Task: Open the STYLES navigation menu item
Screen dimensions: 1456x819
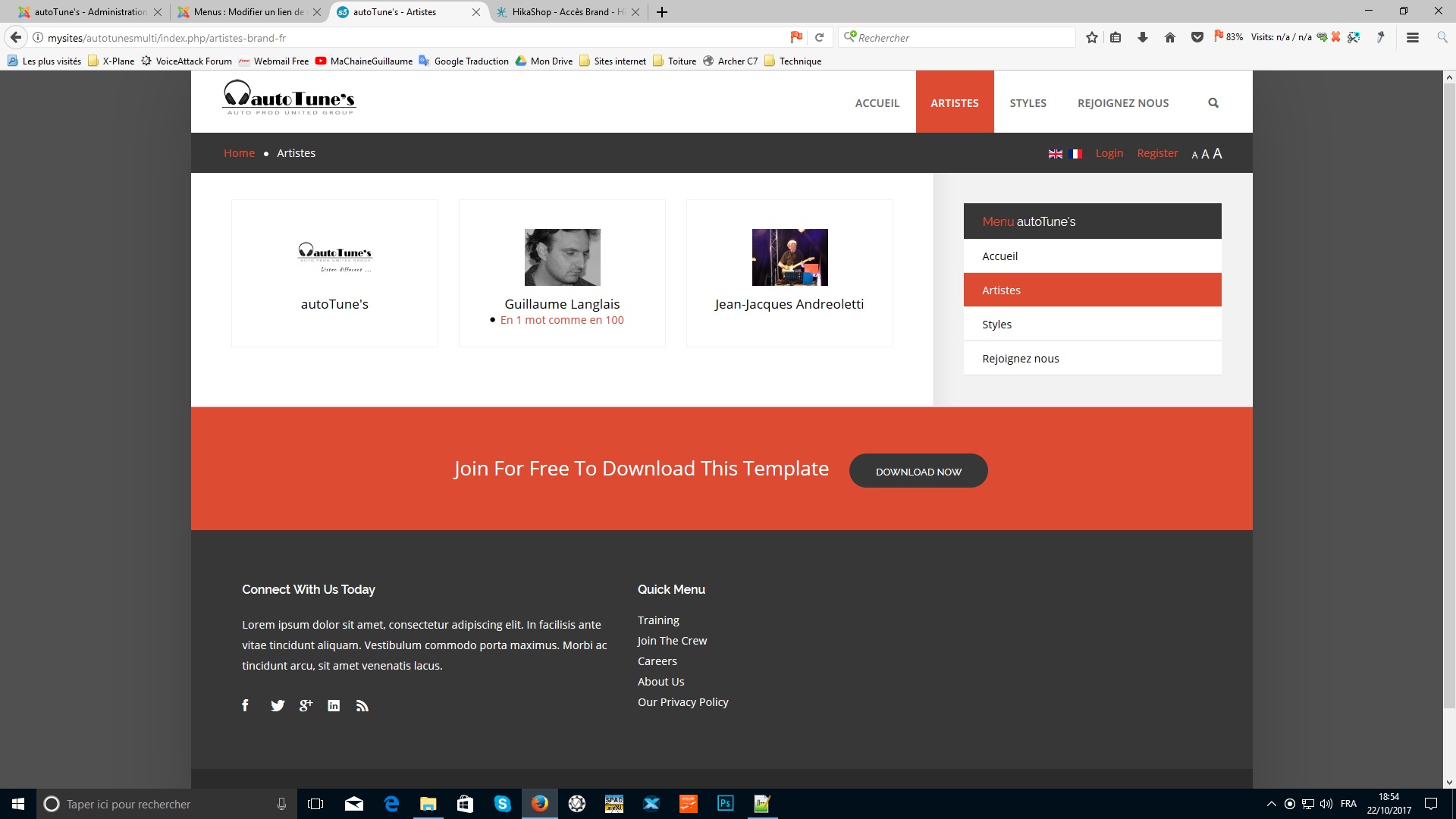Action: click(x=1028, y=103)
